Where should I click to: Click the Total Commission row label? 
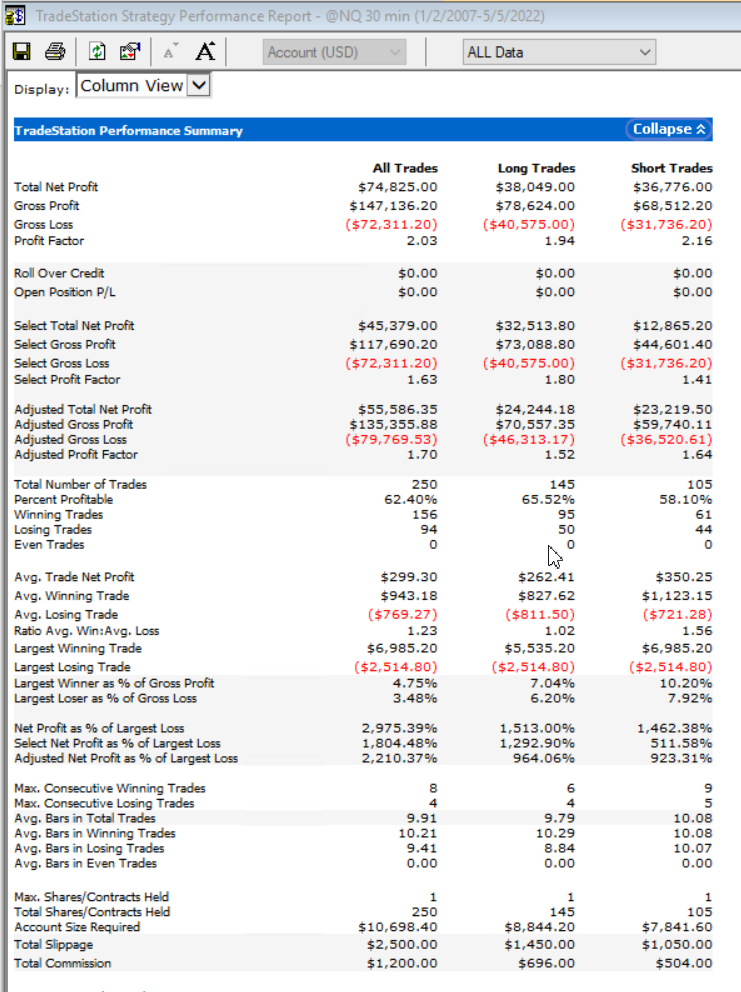click(63, 963)
